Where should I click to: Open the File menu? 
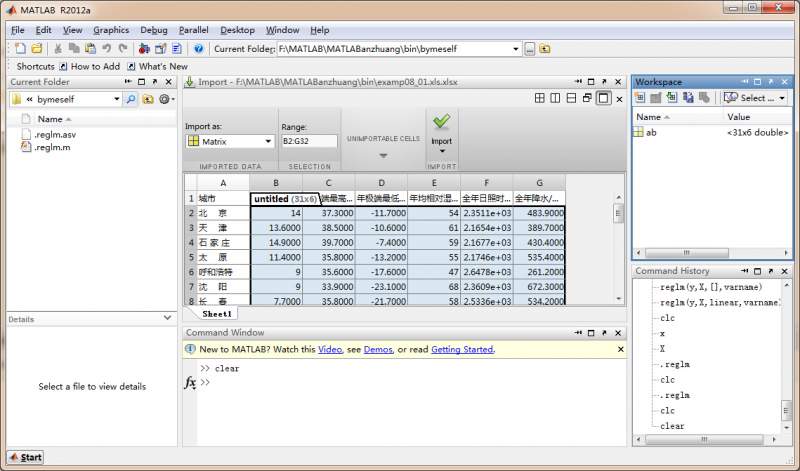click(18, 30)
